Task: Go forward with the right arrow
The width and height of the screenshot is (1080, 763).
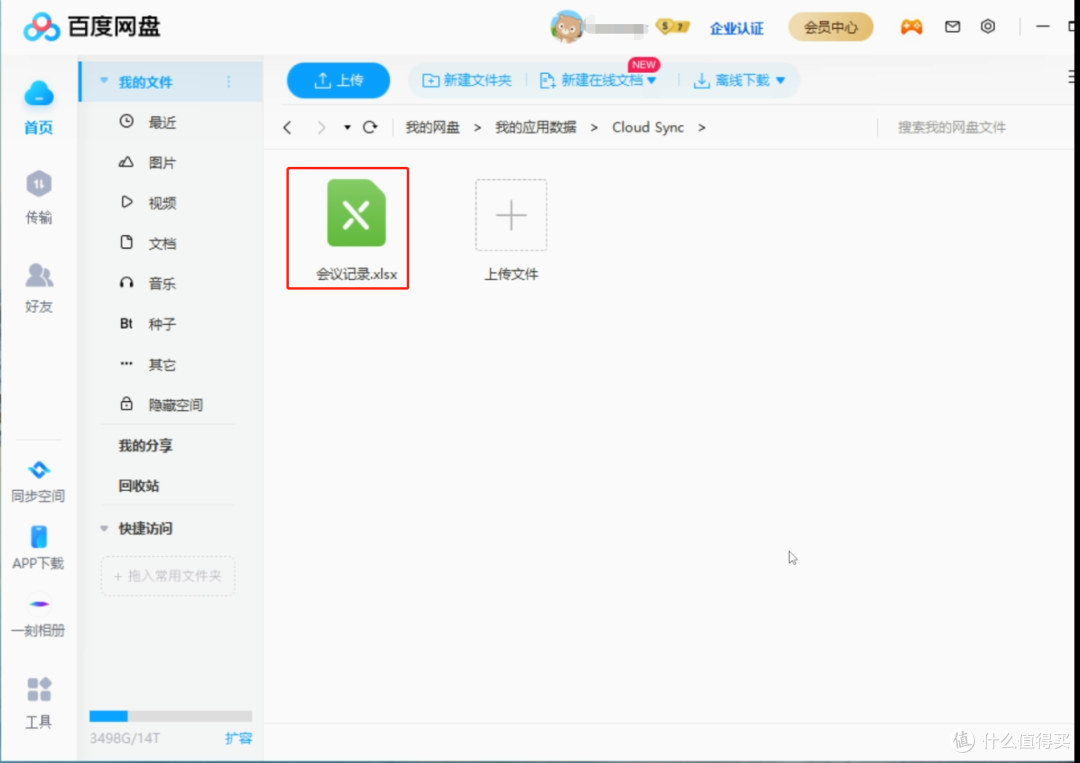Action: [x=321, y=127]
